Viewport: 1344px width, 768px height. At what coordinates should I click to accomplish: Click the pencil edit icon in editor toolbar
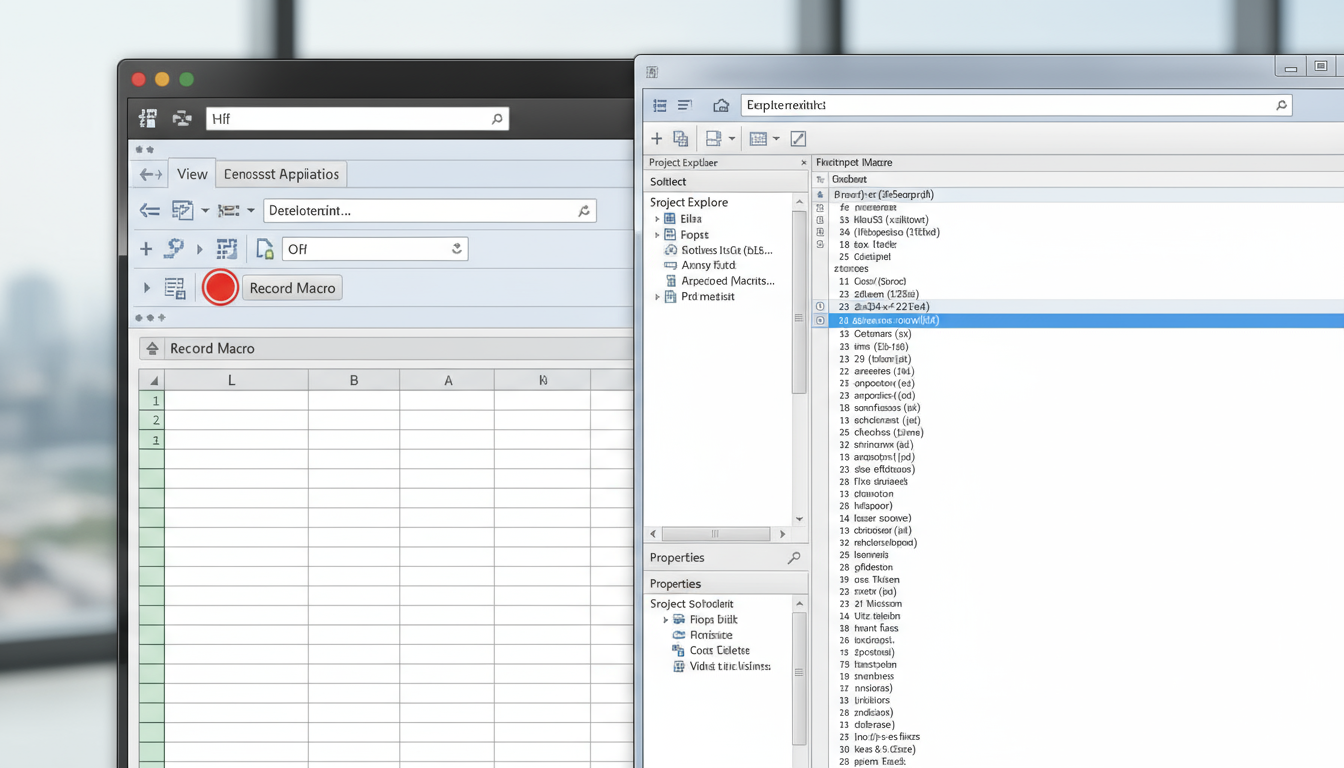click(x=798, y=139)
